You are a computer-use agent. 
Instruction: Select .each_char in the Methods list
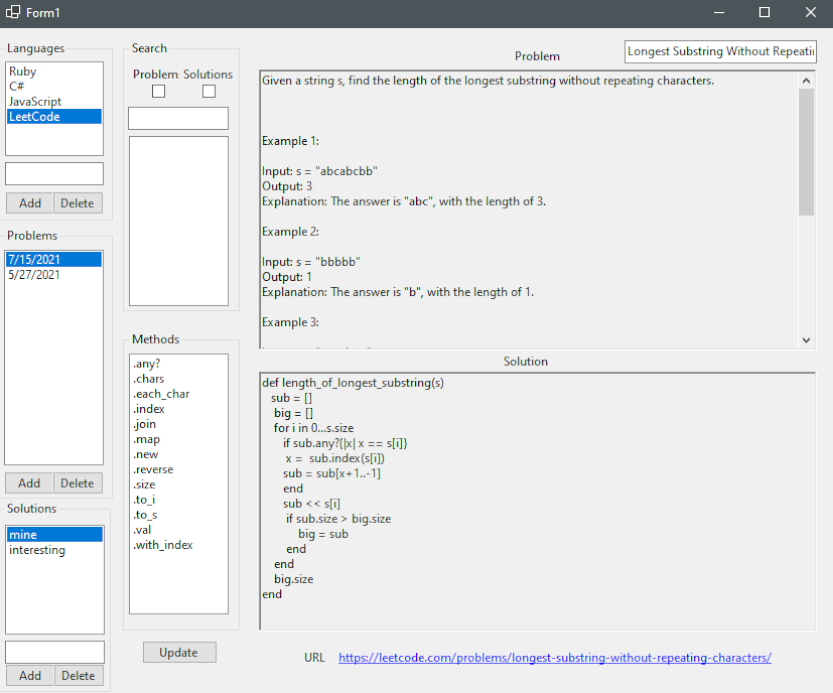point(161,394)
